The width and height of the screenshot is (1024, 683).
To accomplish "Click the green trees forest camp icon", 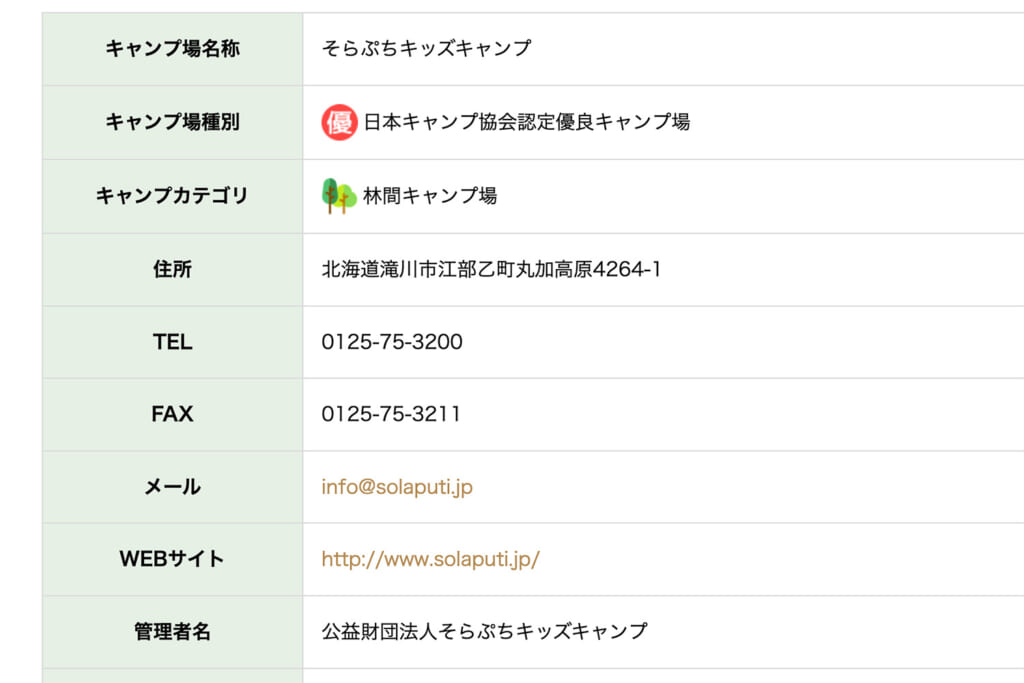I will [339, 196].
